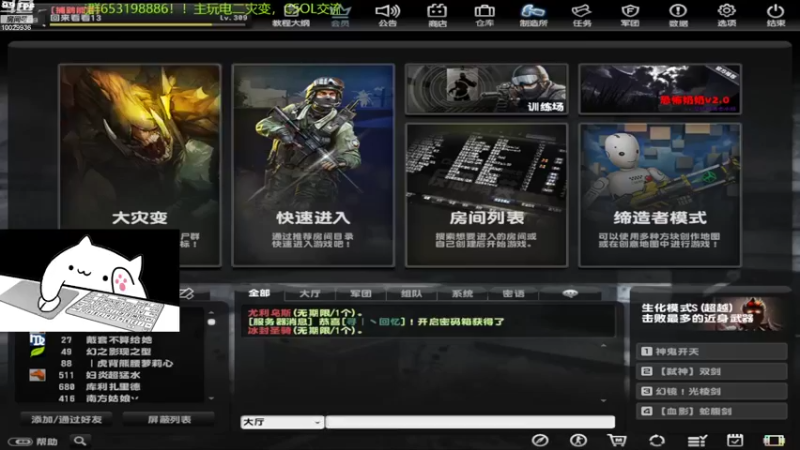Click the player level Lv. 309 label
Screen dimensions: 800x450
[233, 18]
